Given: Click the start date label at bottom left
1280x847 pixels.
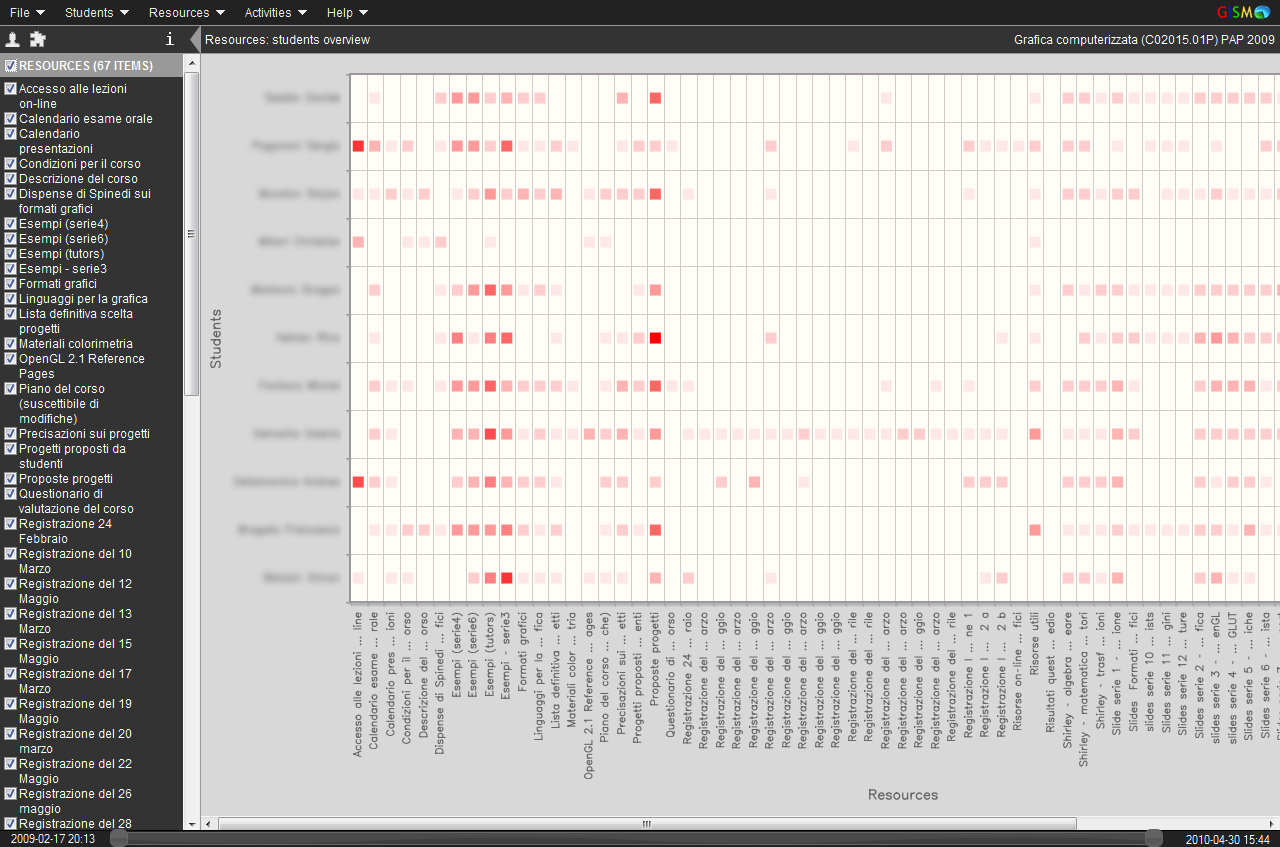Looking at the screenshot, I should coord(53,838).
